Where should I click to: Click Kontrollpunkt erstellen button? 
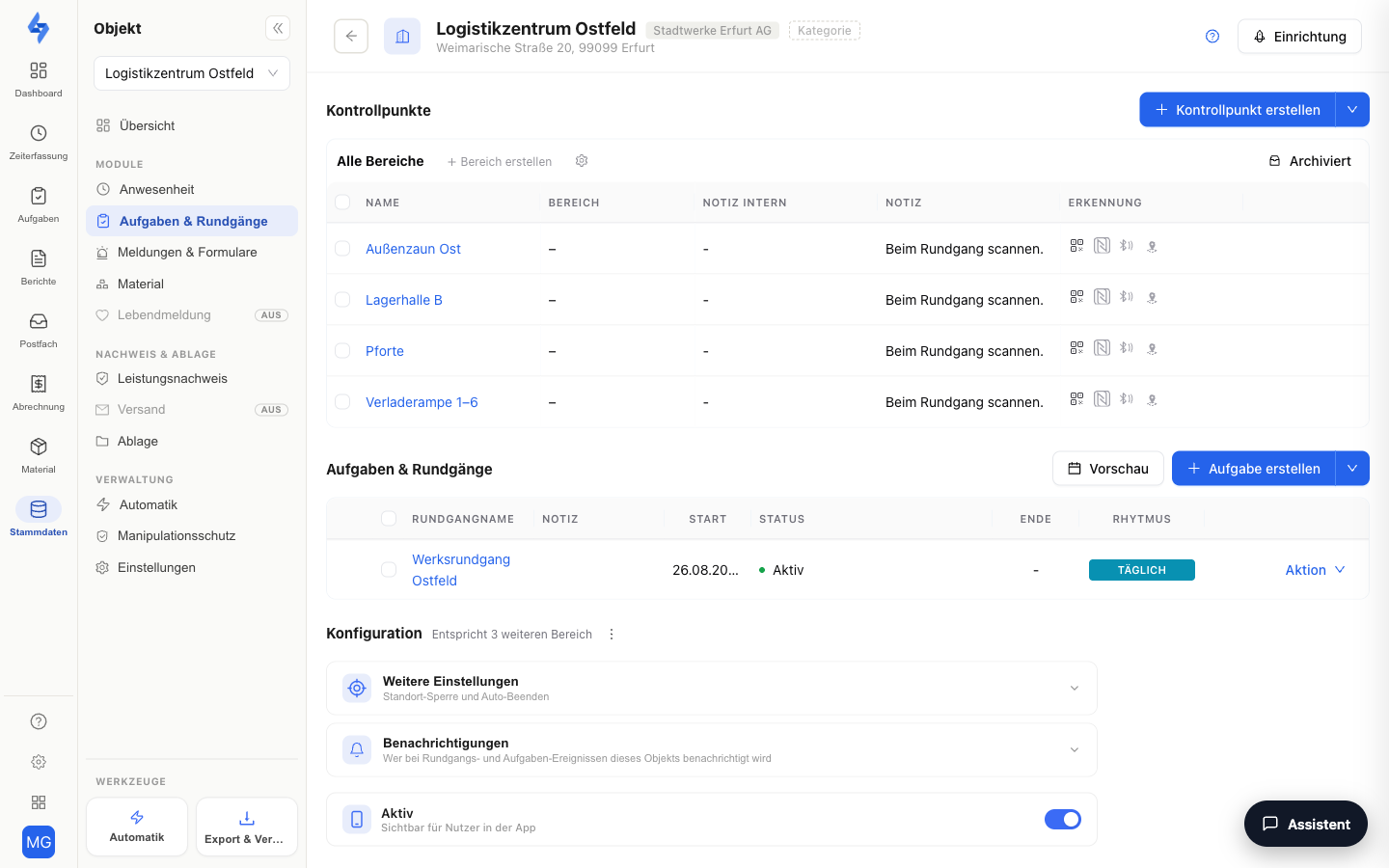(x=1238, y=110)
